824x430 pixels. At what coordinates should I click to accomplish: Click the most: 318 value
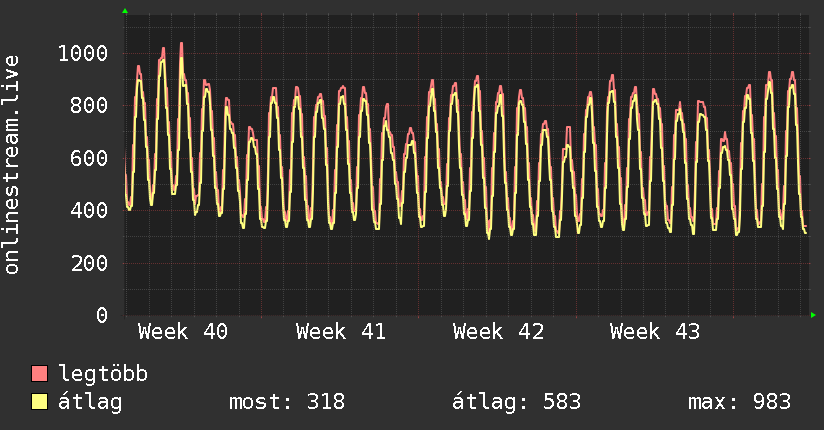(287, 402)
